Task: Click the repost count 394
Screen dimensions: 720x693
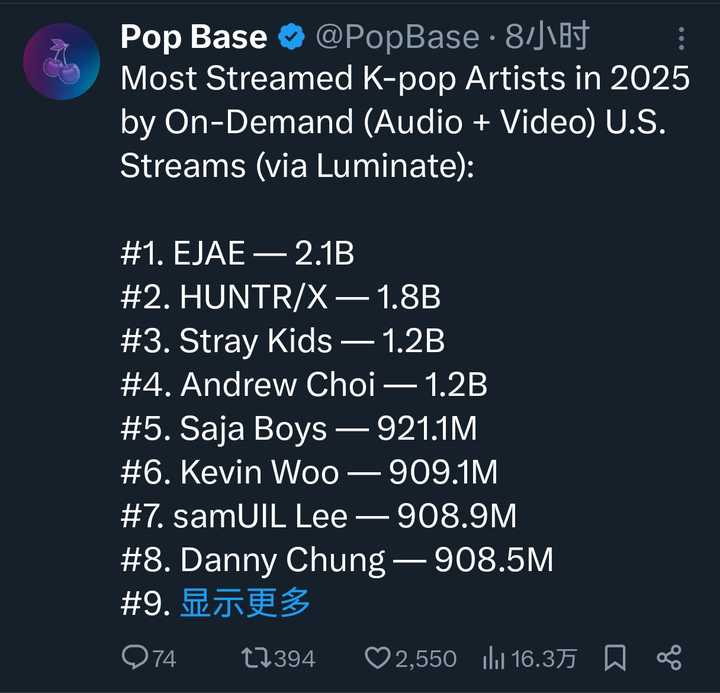Action: point(294,658)
